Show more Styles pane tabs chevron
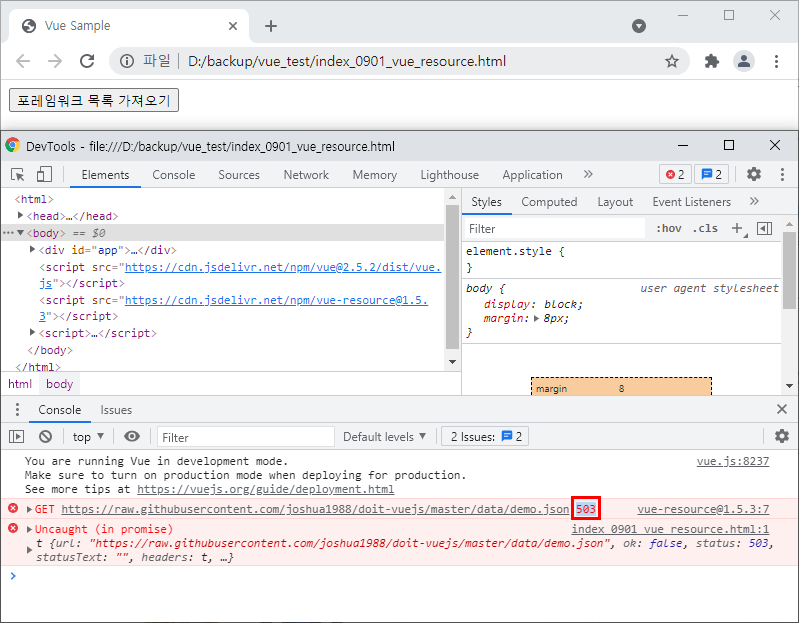 [754, 201]
